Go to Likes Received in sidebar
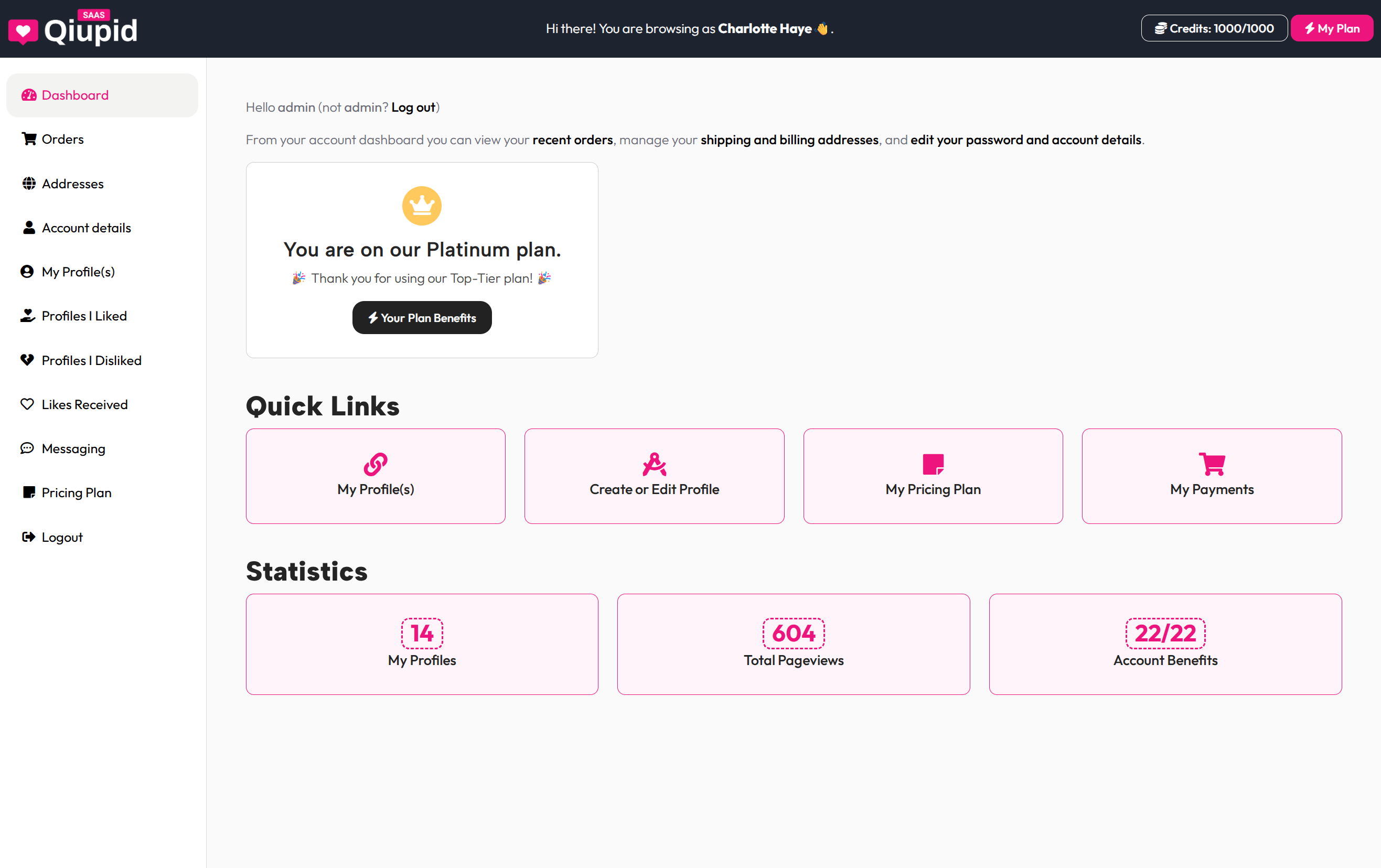Screen dimensions: 1381x868 point(84,404)
